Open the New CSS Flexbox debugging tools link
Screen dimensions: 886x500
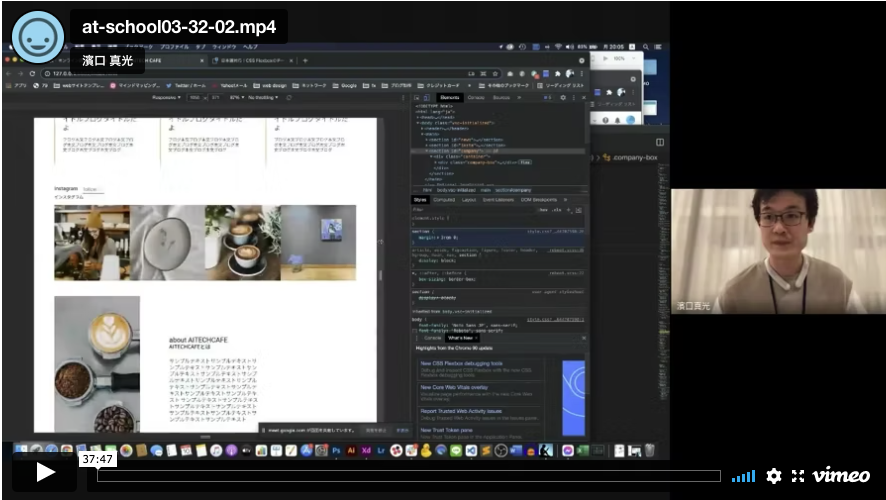(x=461, y=364)
